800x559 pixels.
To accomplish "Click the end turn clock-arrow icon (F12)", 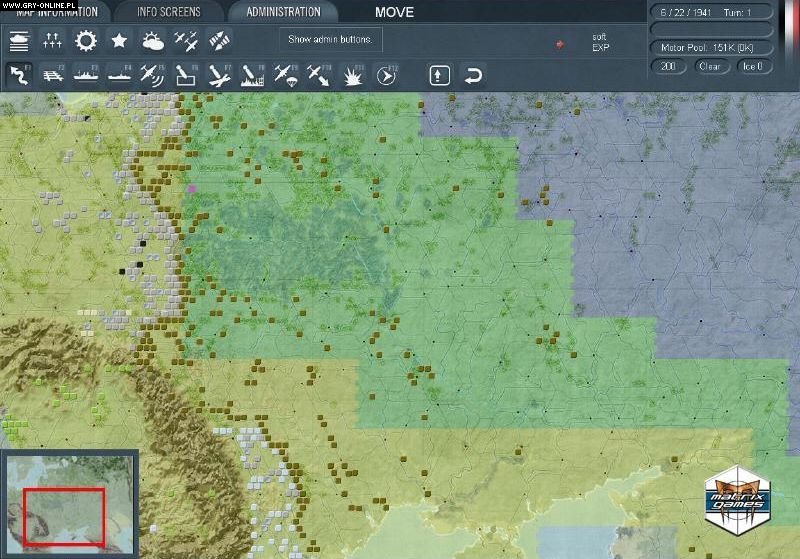I will [386, 75].
